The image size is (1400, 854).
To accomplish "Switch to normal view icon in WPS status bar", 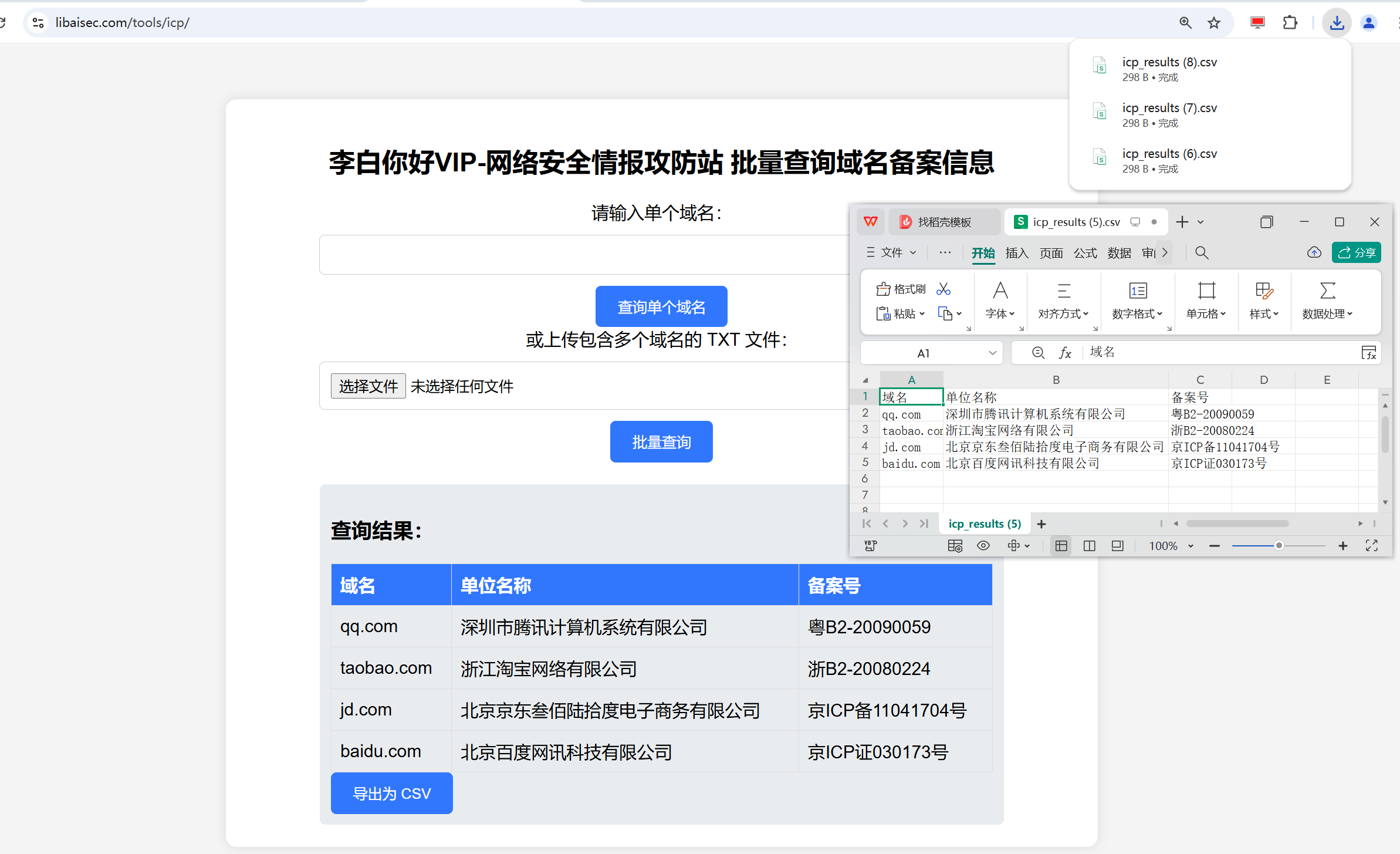I will [1061, 546].
